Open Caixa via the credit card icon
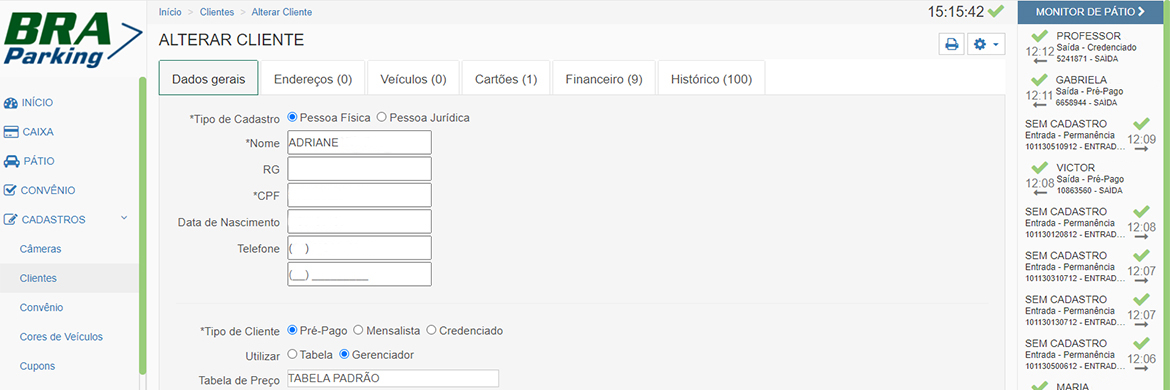Image resolution: width=1170 pixels, height=390 pixels. 10,132
